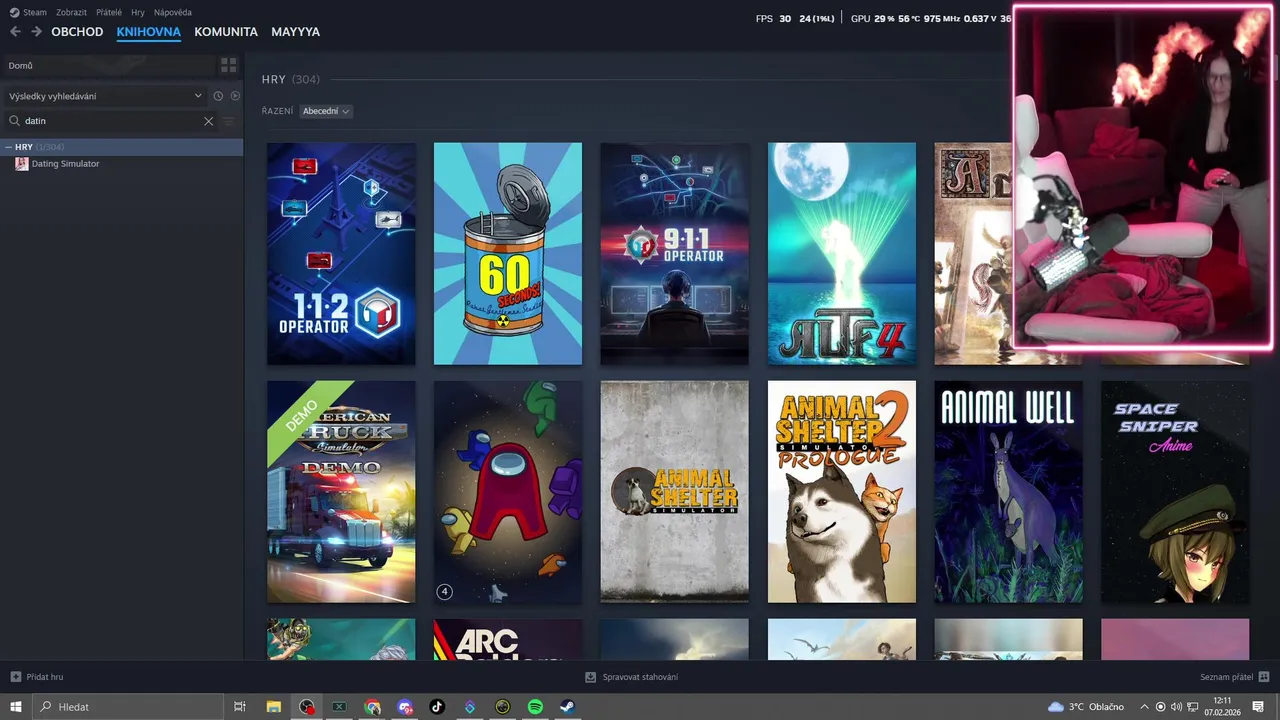Screen dimensions: 1280x720
Task: Switch to the KOMUNITA tab
Action: tap(226, 32)
